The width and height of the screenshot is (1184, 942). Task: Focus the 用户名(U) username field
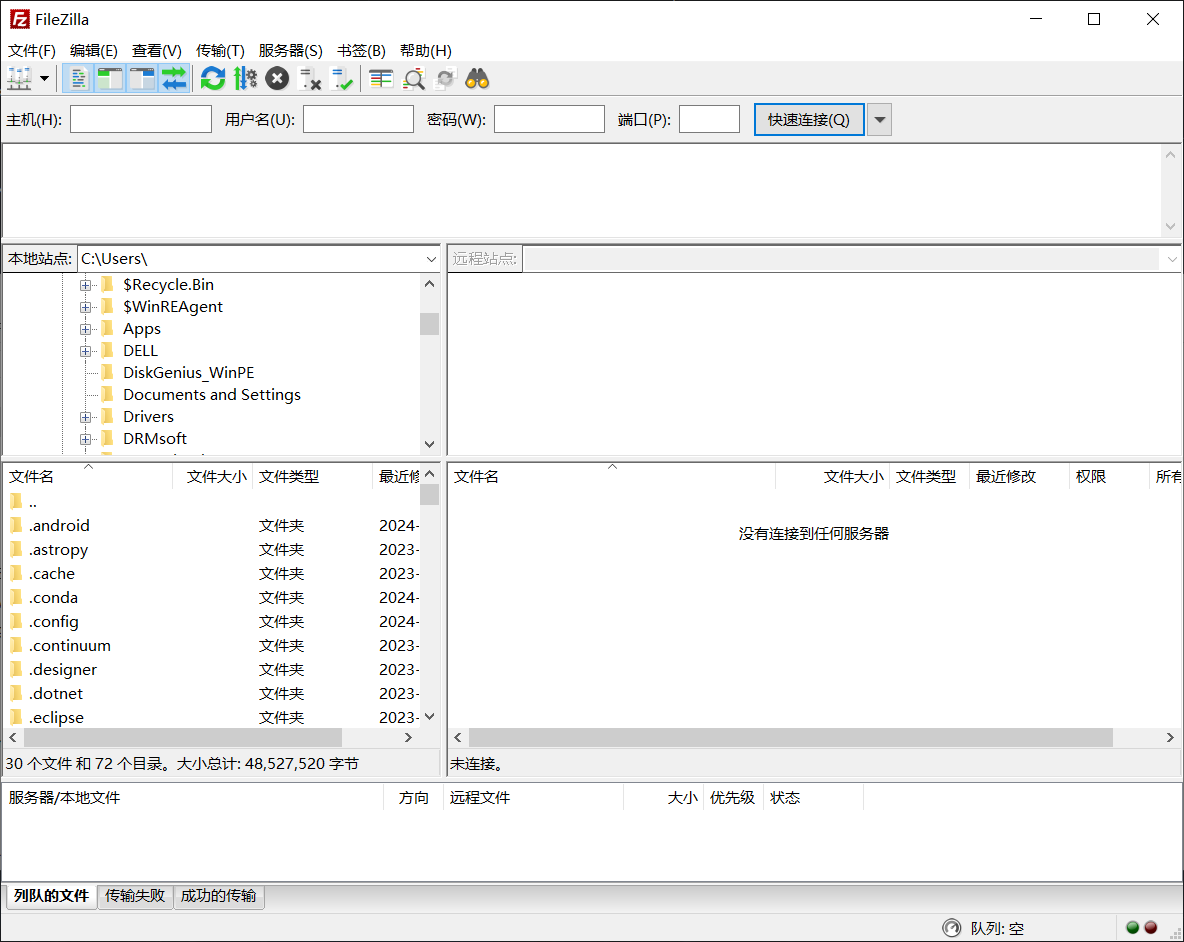358,119
